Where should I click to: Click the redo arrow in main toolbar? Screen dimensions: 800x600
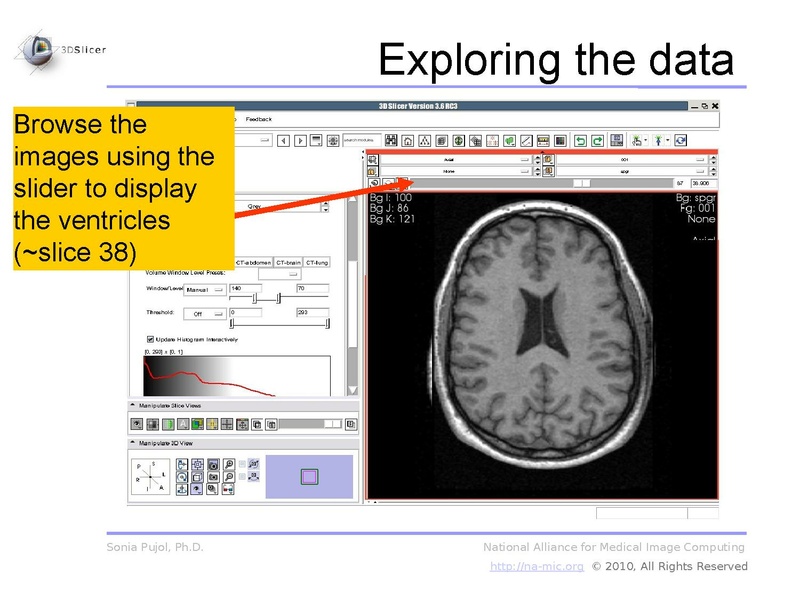click(597, 140)
